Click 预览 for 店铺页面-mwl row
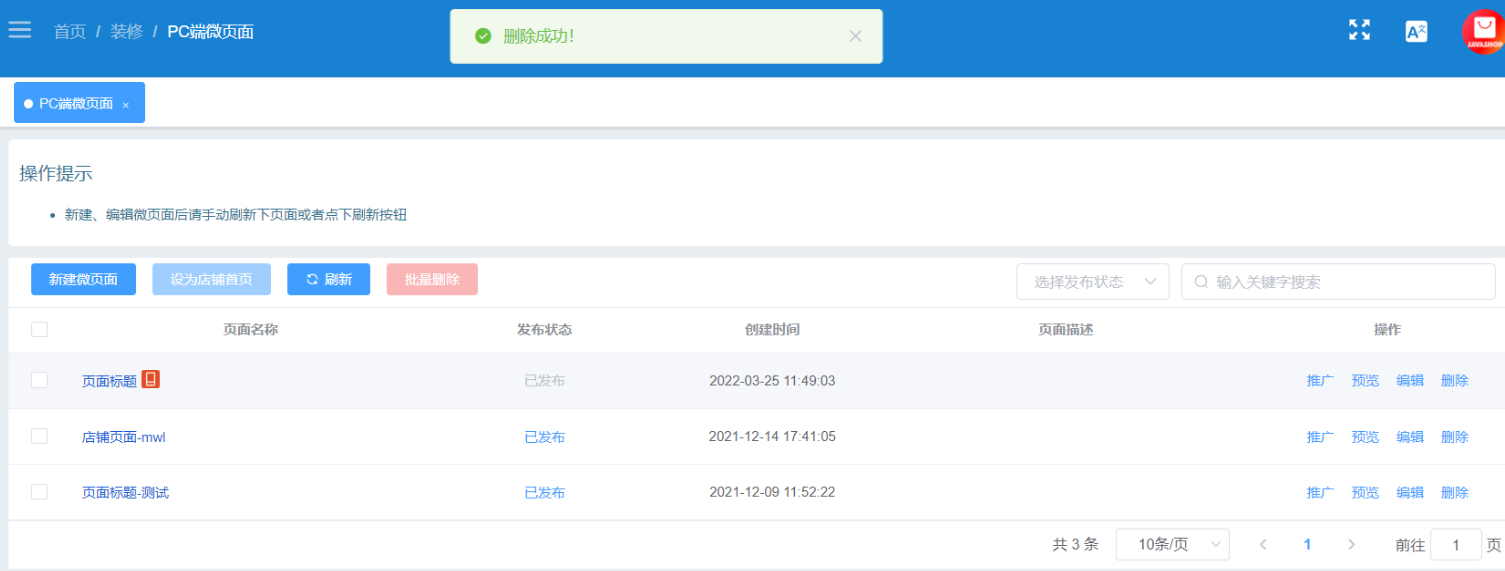Screen dimensions: 1505x571 (1365, 437)
